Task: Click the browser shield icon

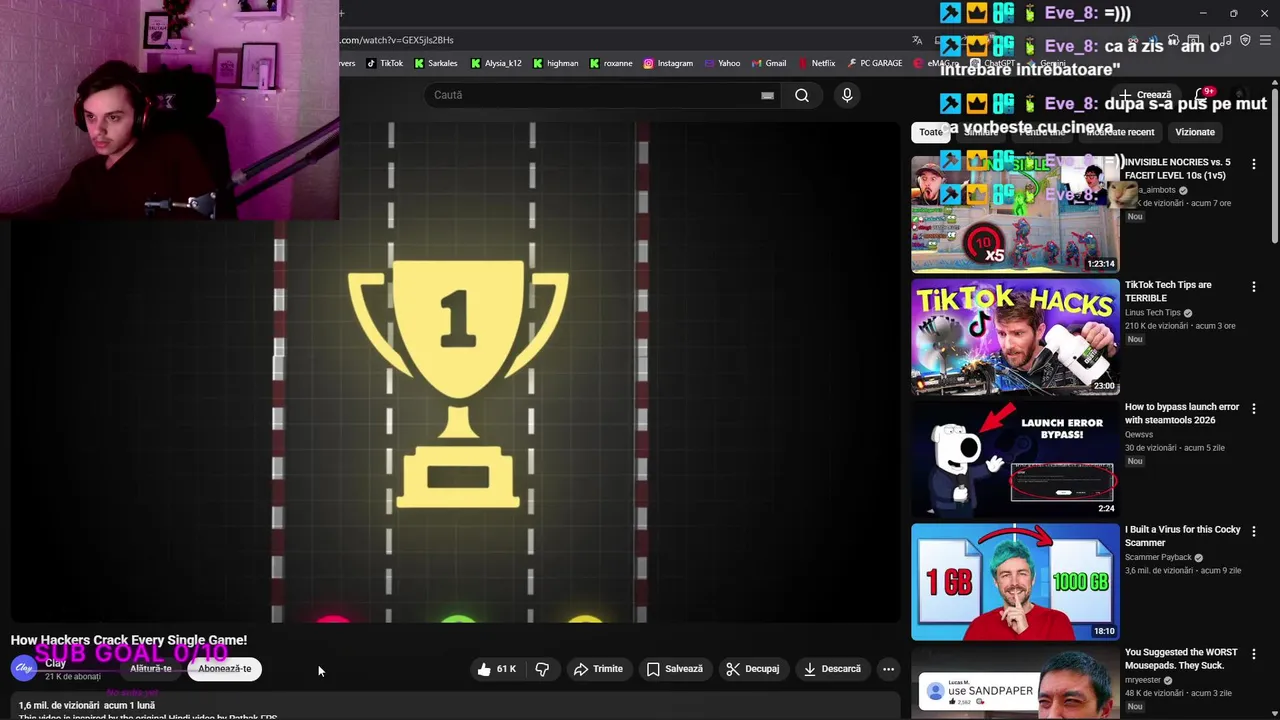Action: (x=1245, y=40)
